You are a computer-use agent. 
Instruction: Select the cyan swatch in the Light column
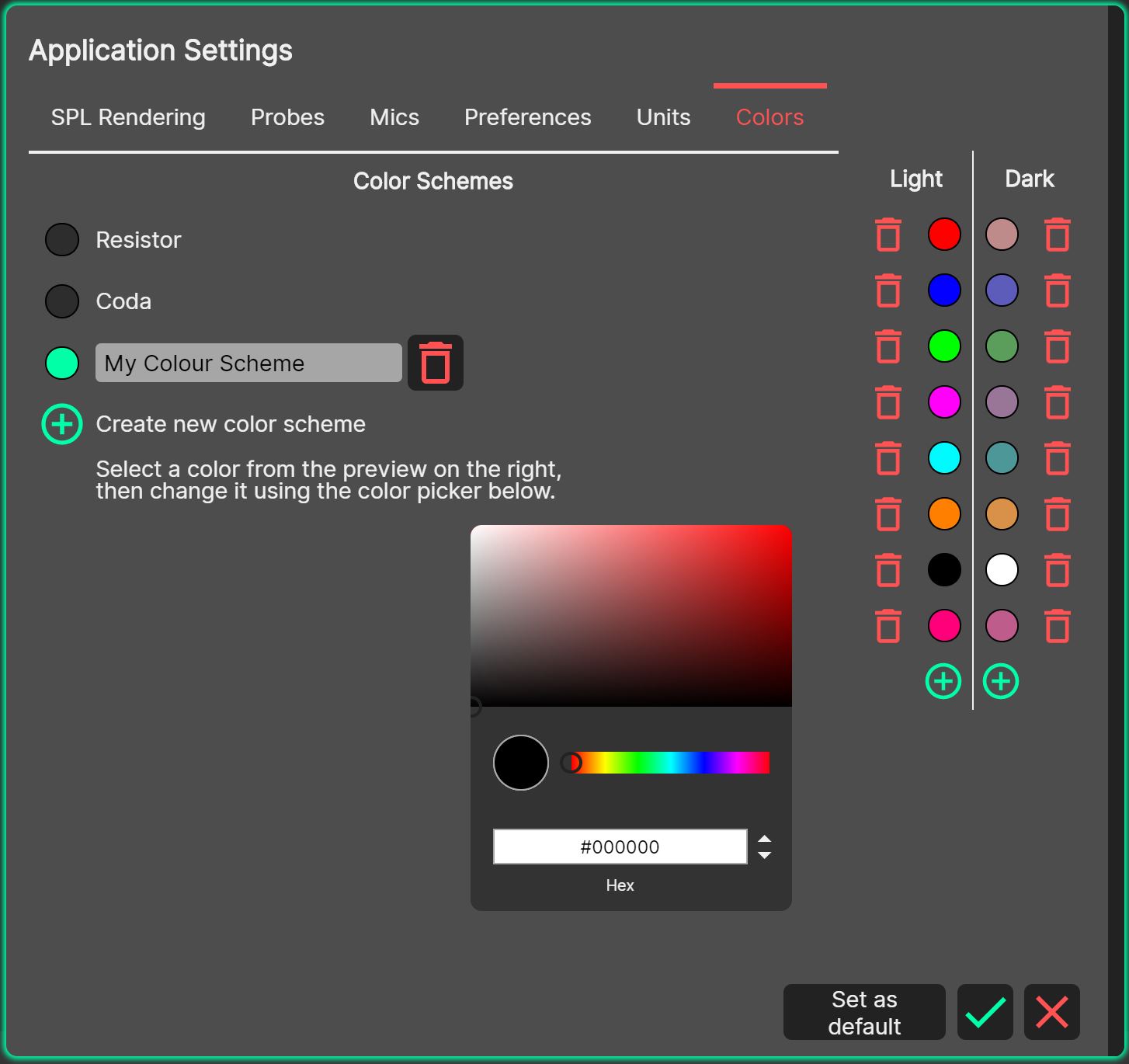[x=943, y=458]
